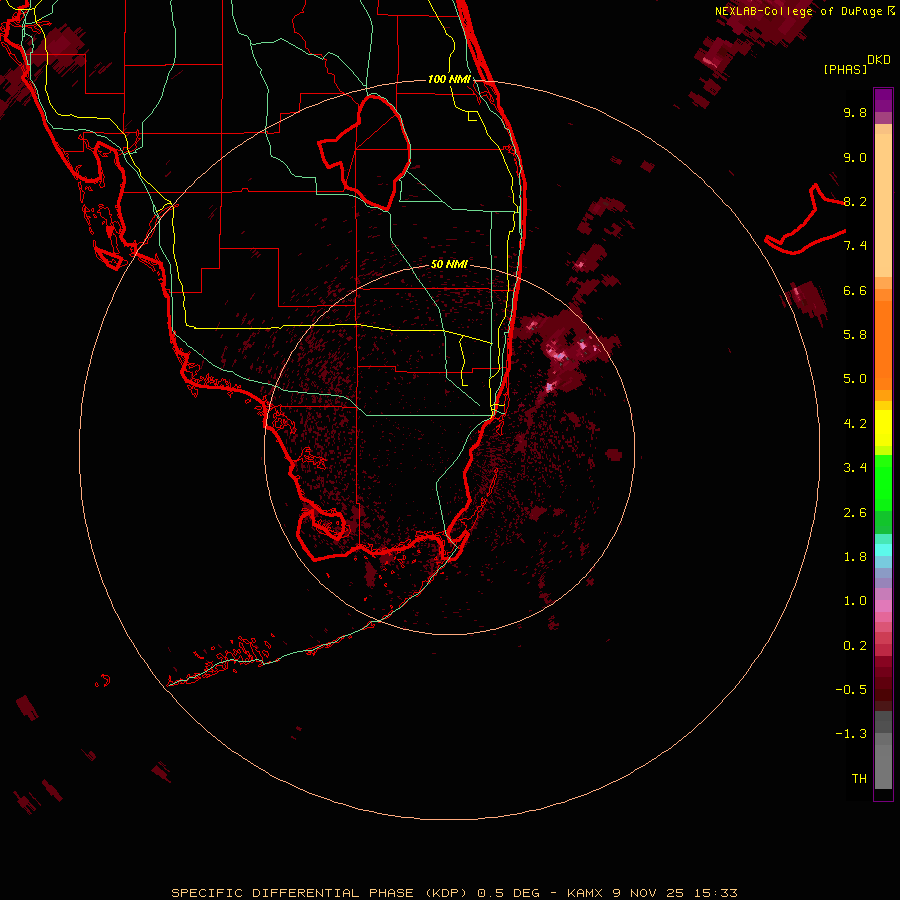This screenshot has height=900, width=900.
Task: Select the 0.2 scale value
Action: pos(855,646)
